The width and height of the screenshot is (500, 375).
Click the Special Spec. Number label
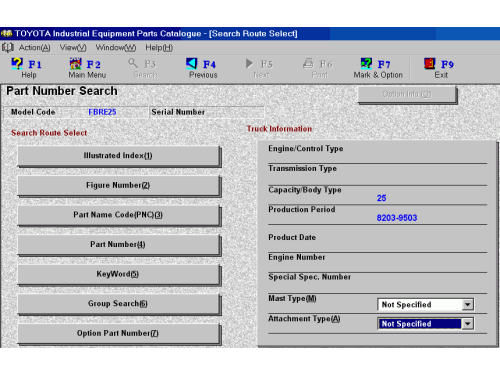pos(310,277)
